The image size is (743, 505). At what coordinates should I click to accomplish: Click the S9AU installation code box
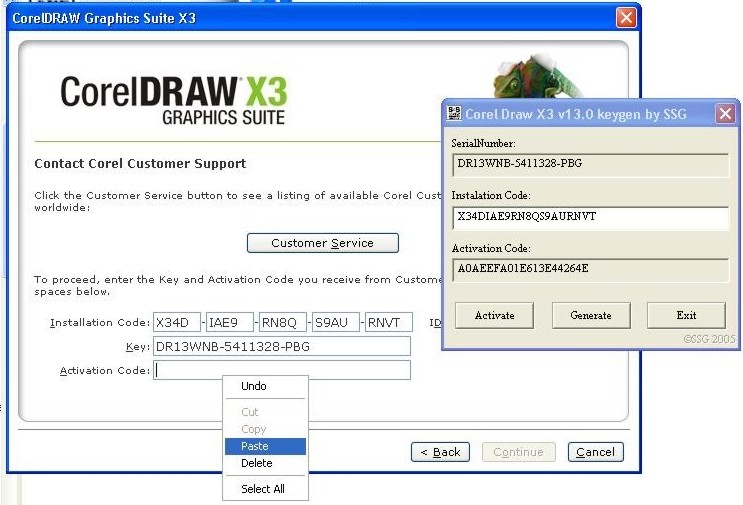click(x=336, y=322)
